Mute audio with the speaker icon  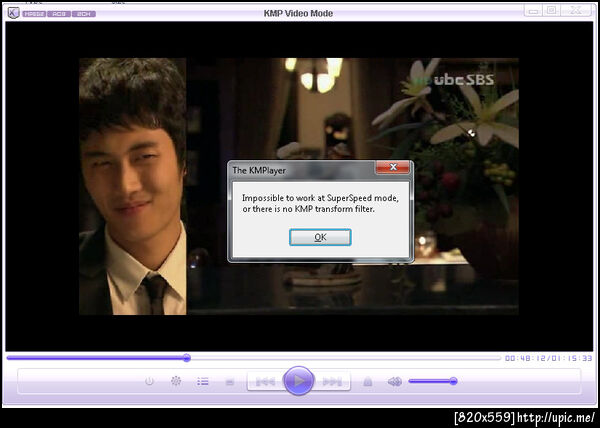pyautogui.click(x=395, y=381)
